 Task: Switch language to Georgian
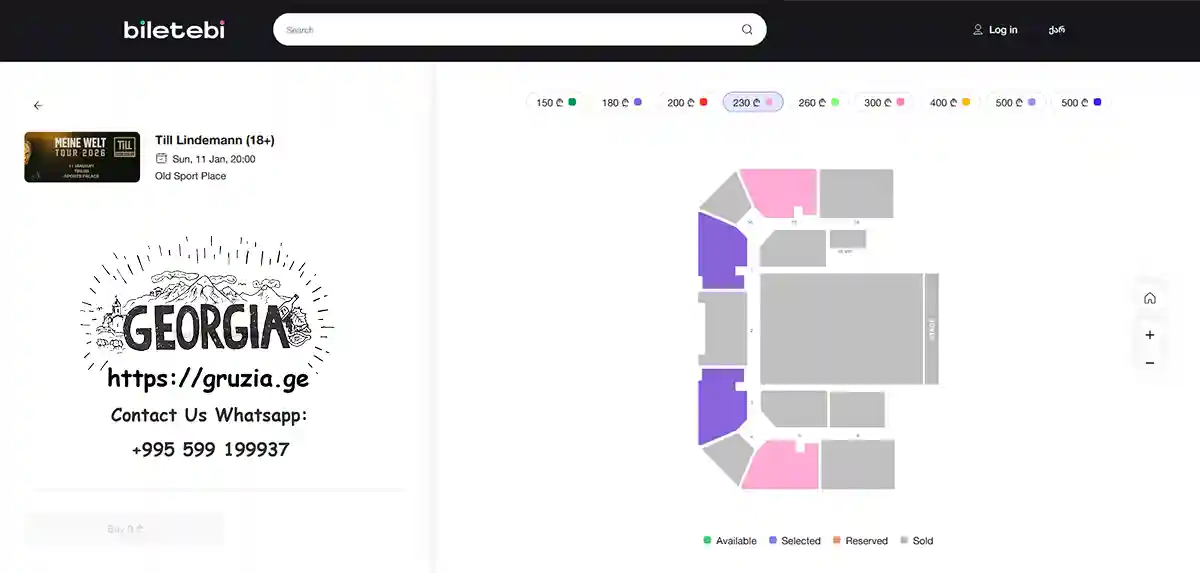(x=1056, y=30)
